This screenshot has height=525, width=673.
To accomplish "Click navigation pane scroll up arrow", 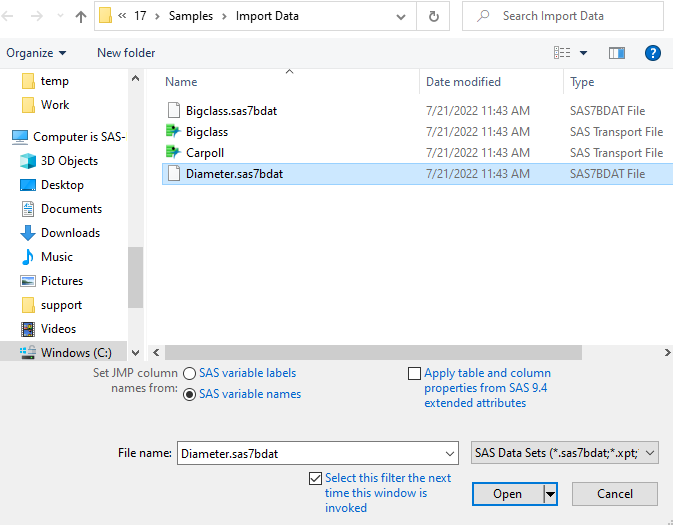I will coord(135,78).
